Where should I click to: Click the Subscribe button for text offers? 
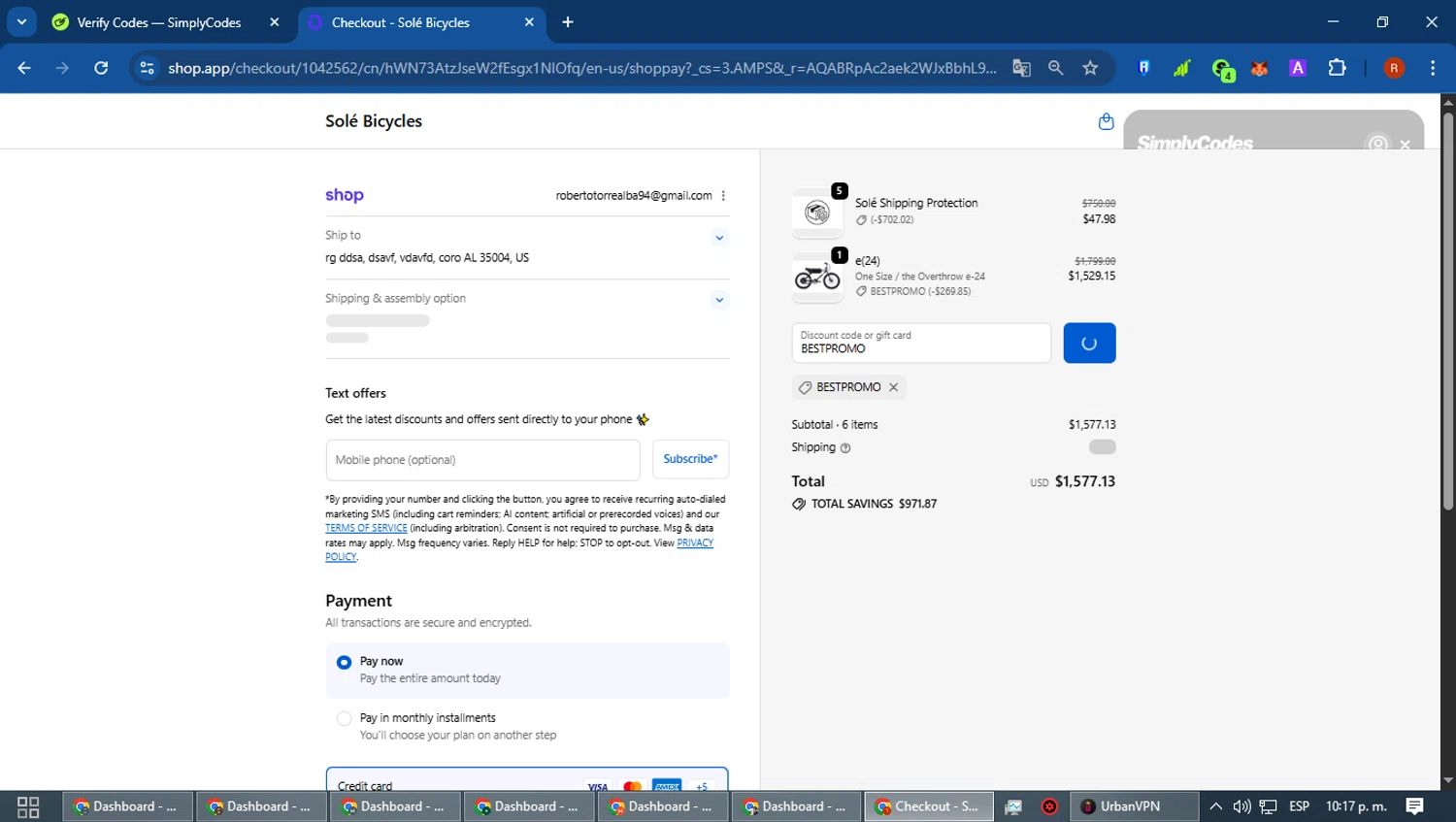690,459
